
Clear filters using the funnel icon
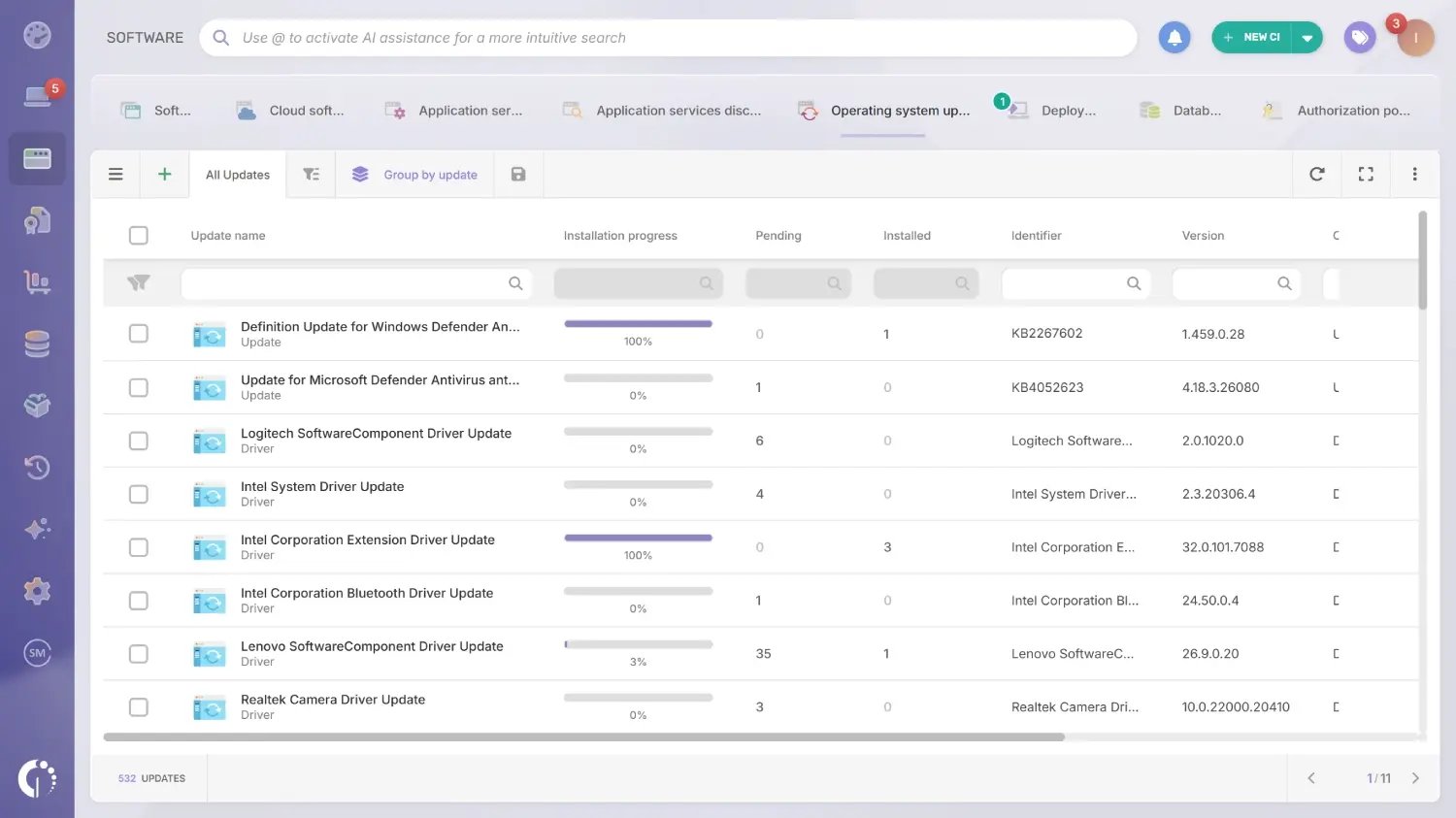tap(139, 283)
